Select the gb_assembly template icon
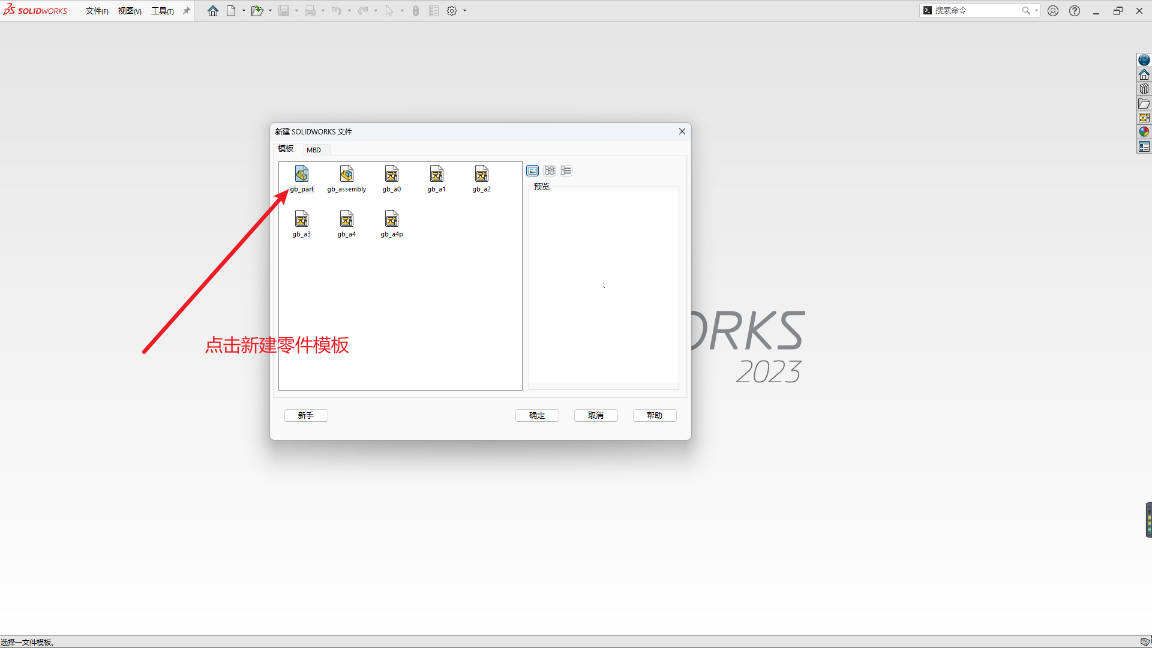 [346, 174]
